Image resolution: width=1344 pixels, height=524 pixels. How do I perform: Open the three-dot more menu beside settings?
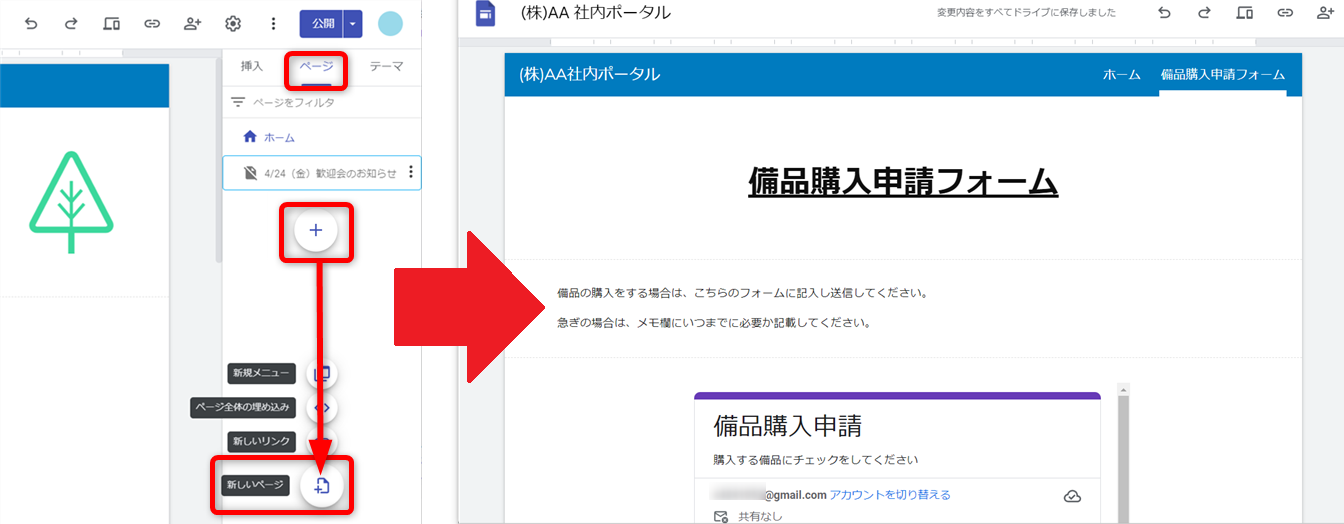[273, 24]
